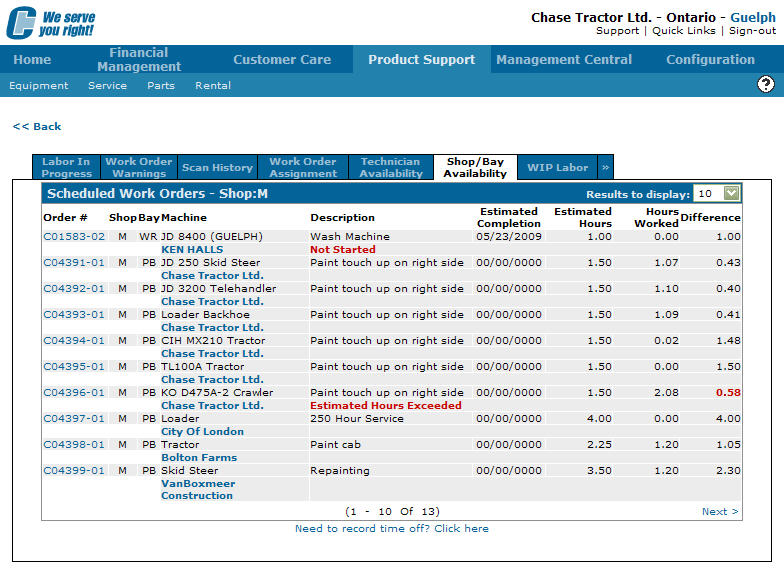Open the Results to display dropdown
784x568 pixels.
tap(731, 194)
